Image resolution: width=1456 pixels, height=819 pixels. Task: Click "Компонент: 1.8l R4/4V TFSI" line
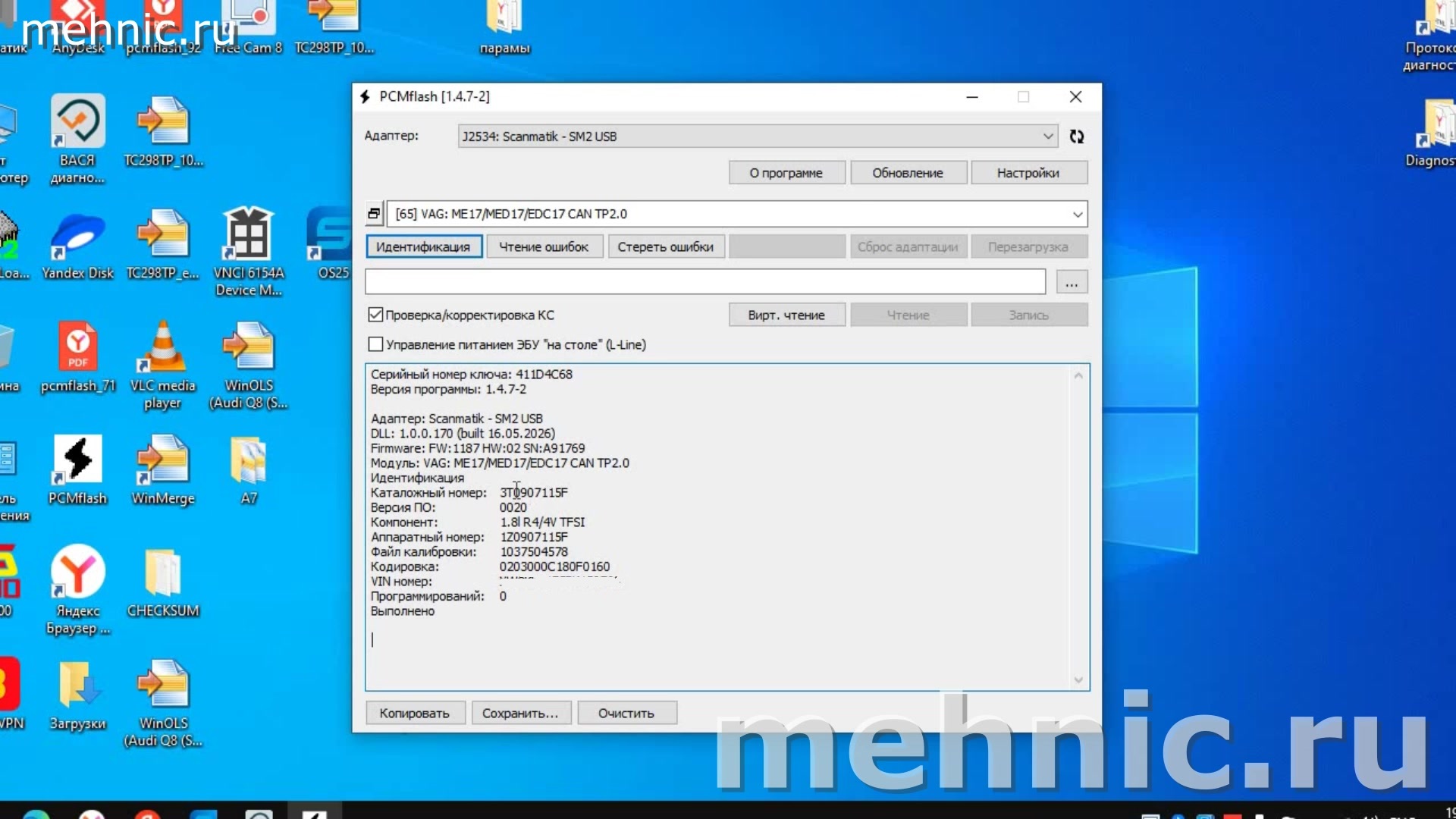478,522
